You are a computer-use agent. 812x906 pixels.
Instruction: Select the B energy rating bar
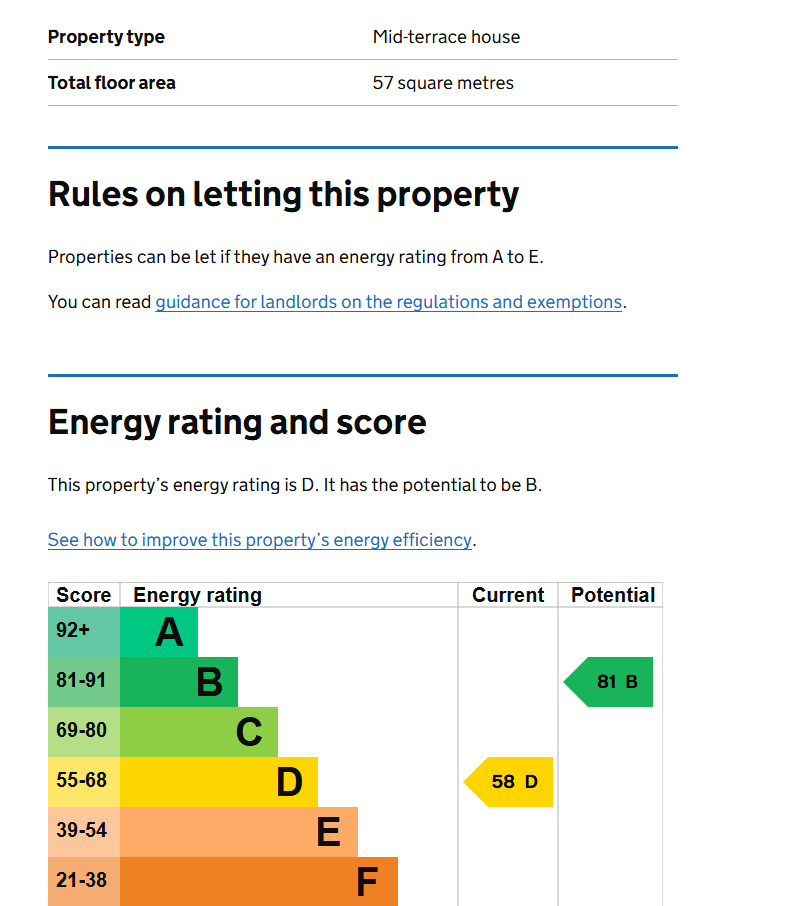click(x=179, y=682)
